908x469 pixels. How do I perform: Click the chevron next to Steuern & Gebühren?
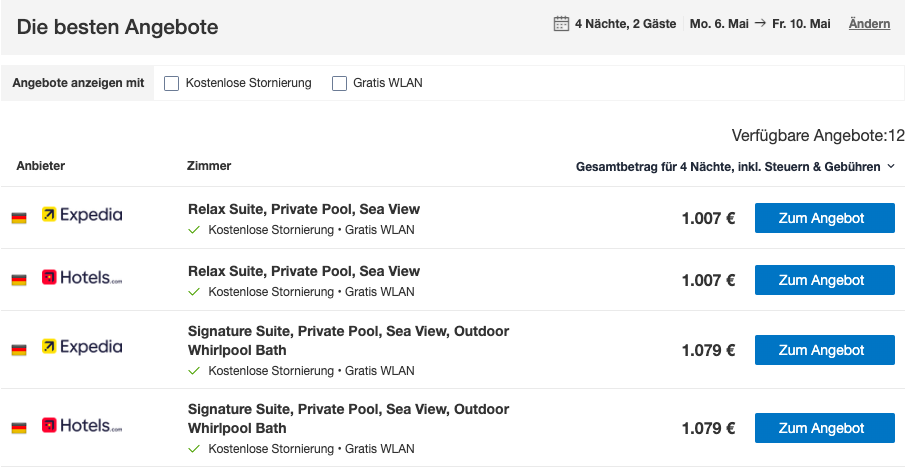891,167
